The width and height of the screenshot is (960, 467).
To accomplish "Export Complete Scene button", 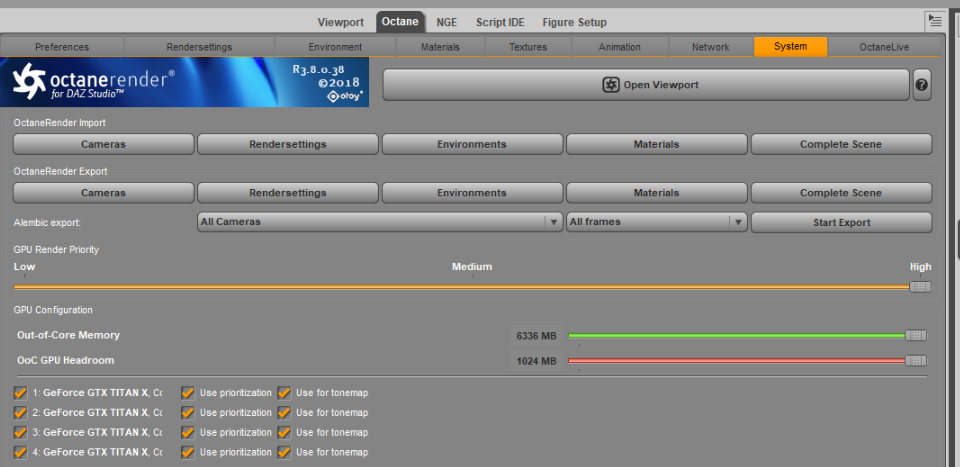I will pyautogui.click(x=841, y=193).
